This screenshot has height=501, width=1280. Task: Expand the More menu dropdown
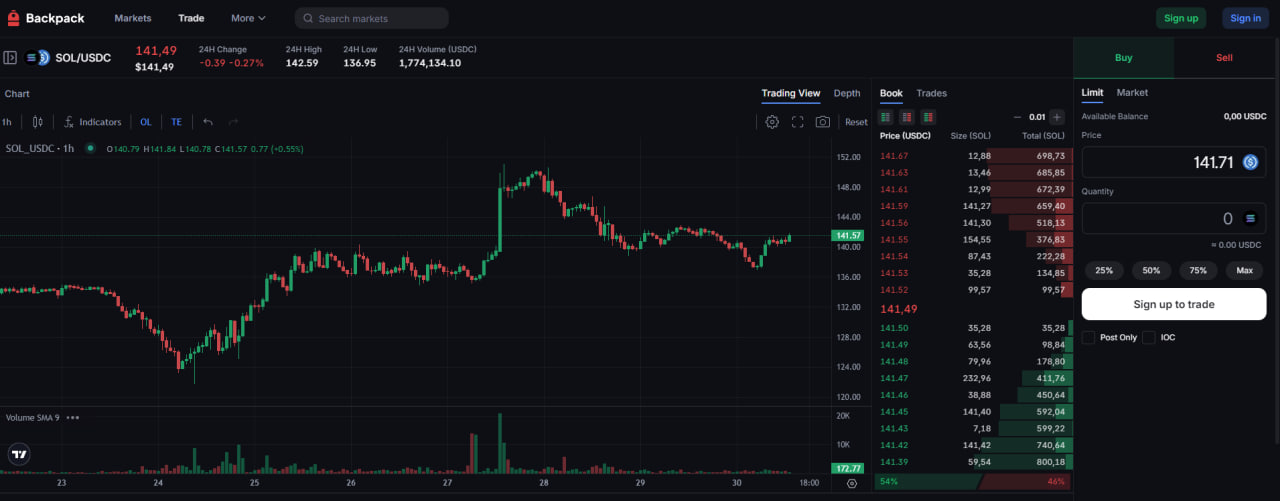(248, 18)
